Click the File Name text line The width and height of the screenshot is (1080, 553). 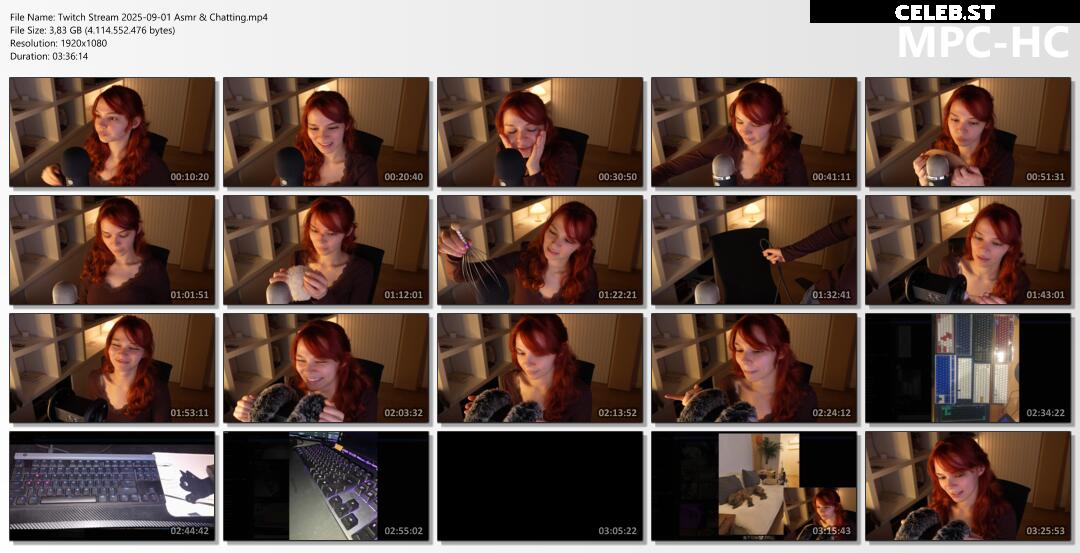139,17
